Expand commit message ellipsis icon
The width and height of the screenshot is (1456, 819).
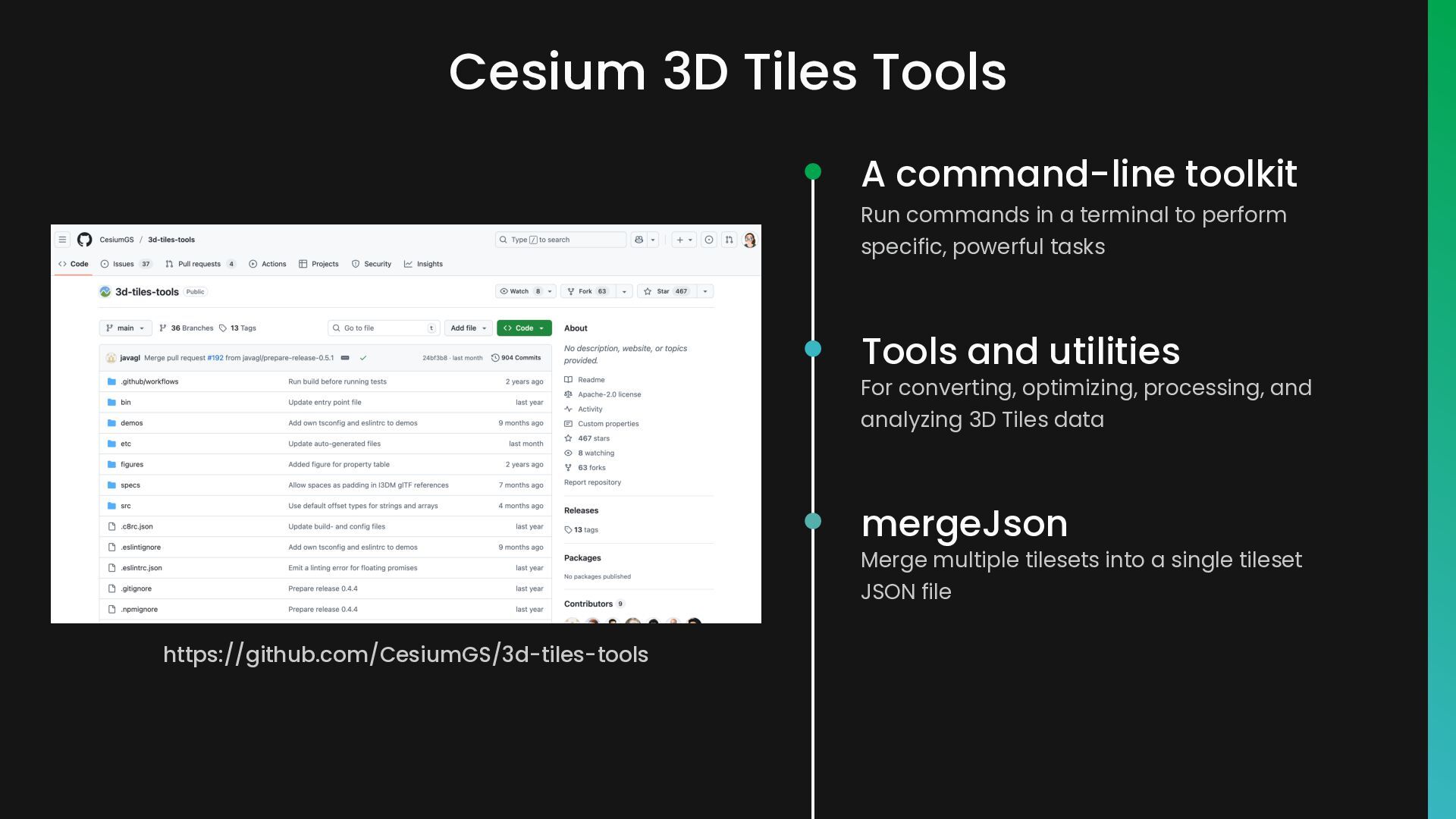345,358
